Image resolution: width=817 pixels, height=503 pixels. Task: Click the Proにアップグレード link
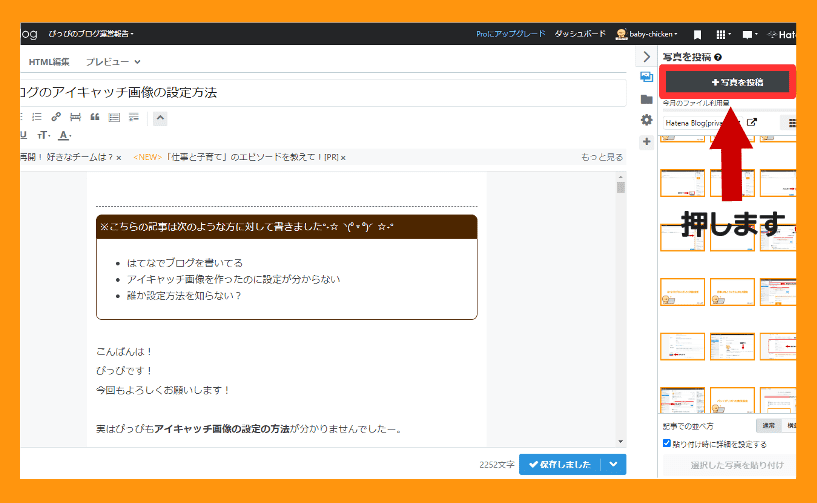[x=511, y=34]
